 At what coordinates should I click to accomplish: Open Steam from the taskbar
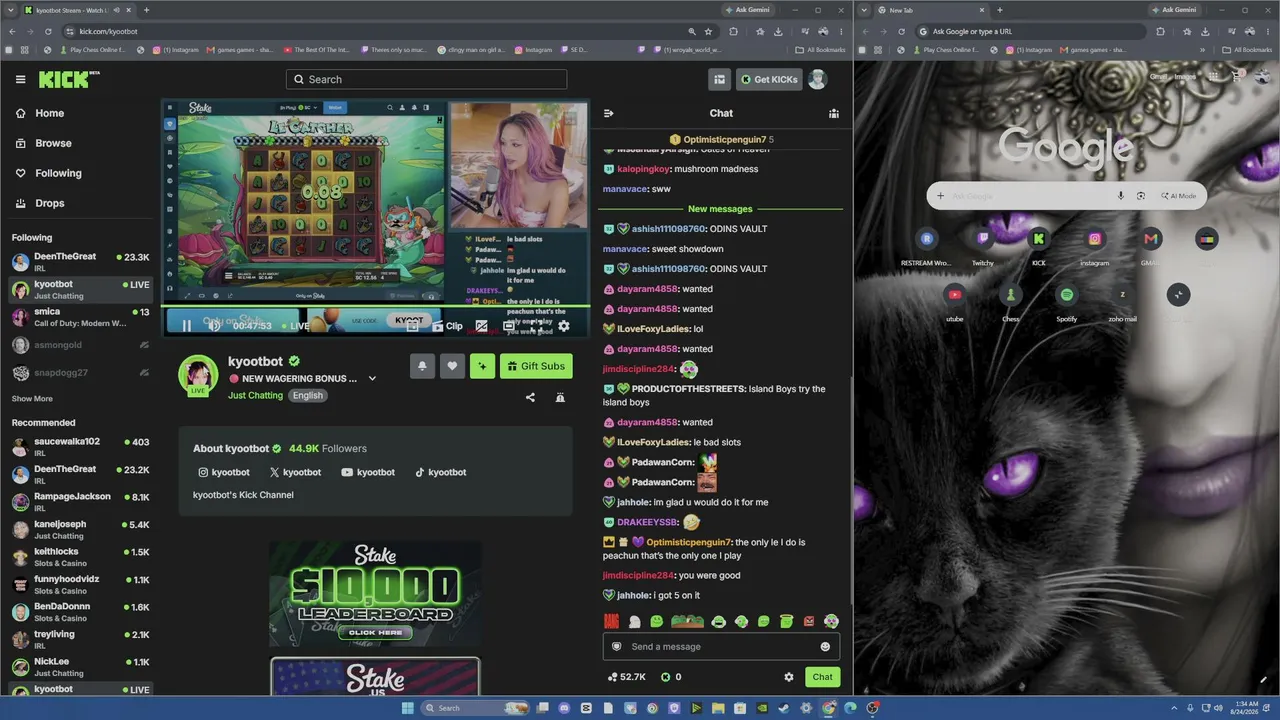pos(783,708)
